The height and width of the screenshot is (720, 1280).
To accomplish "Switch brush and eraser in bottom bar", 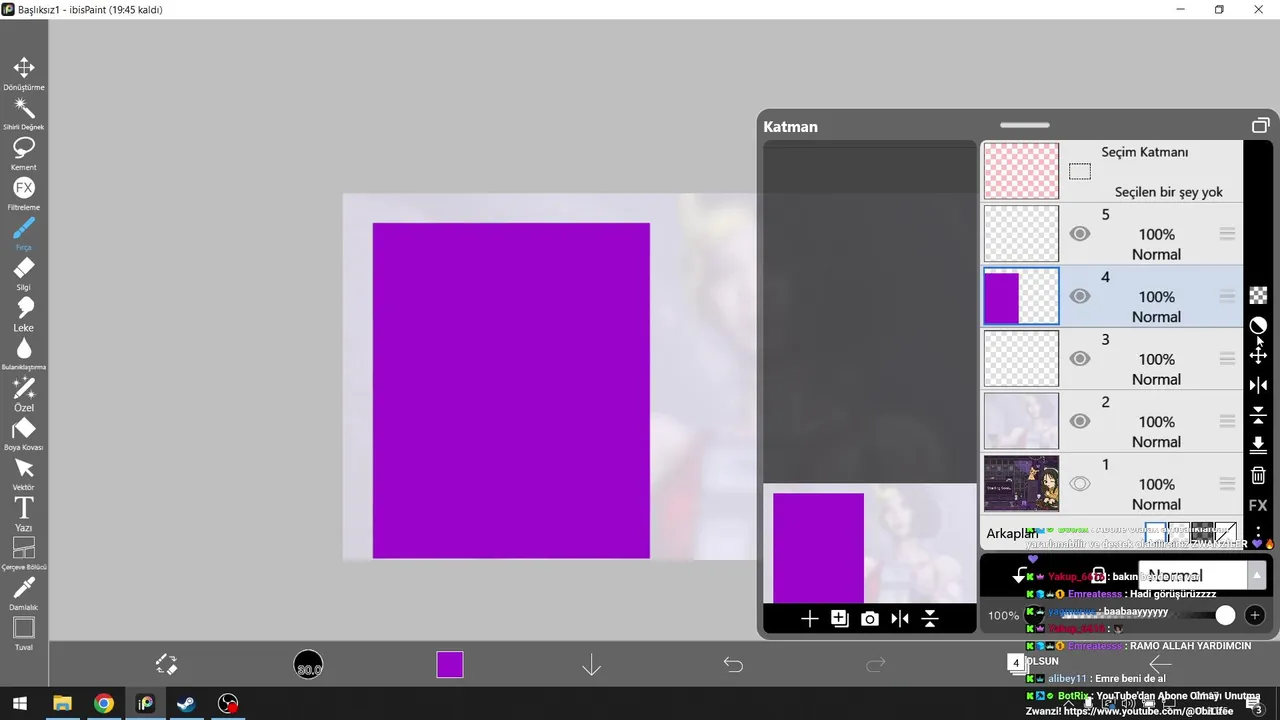I will [x=166, y=664].
